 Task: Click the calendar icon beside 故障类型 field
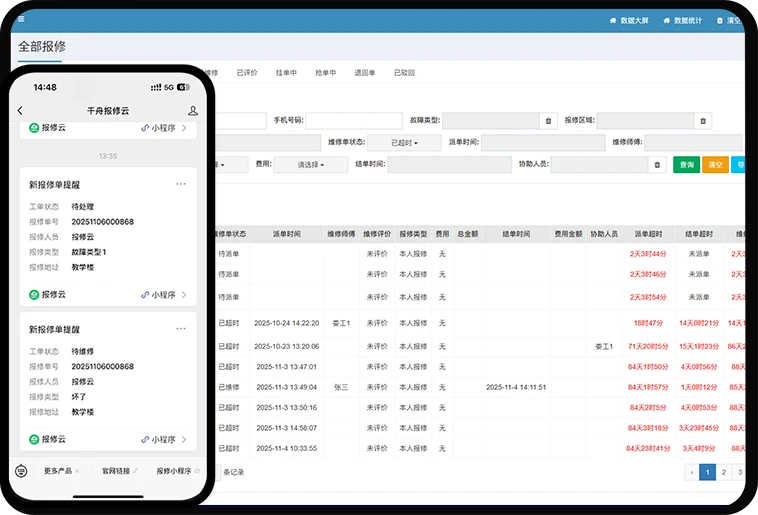click(548, 121)
